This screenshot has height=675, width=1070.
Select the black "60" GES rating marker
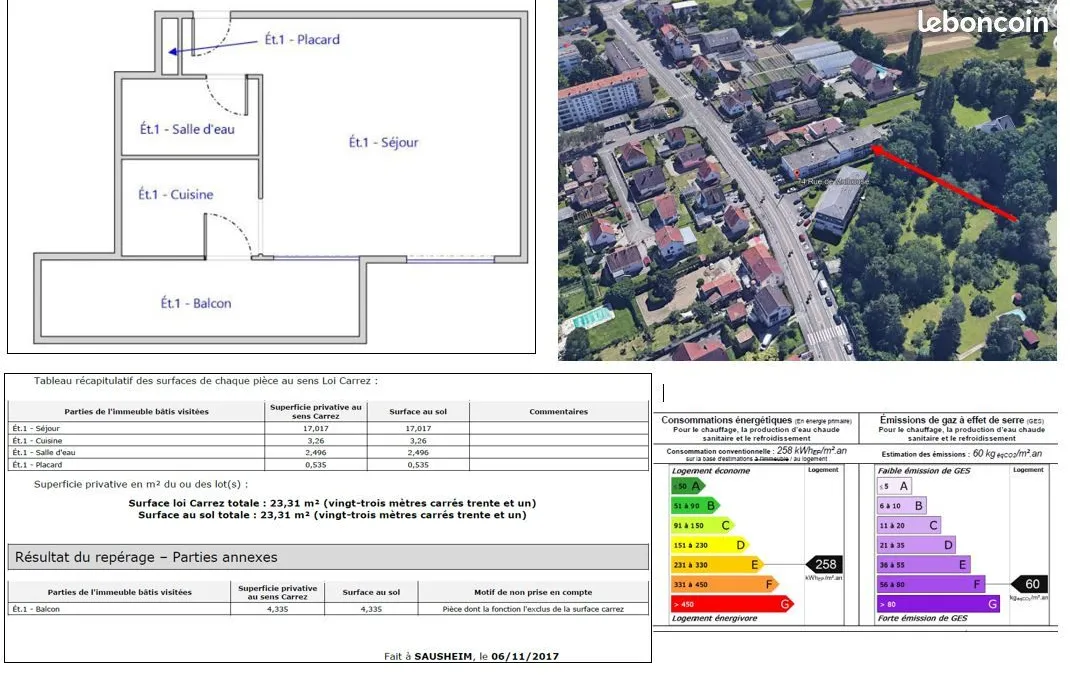pyautogui.click(x=1029, y=584)
